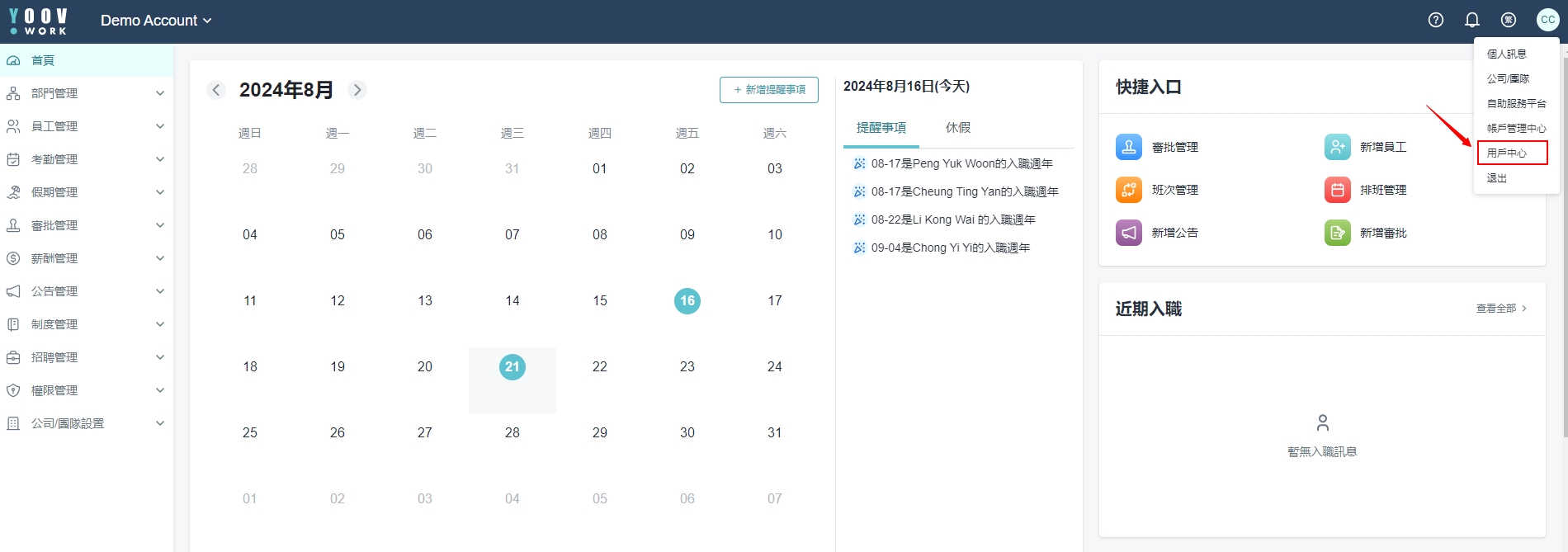Screen dimensions: 1568x552
Task: Click the 新增提醒事項 button
Action: click(768, 90)
